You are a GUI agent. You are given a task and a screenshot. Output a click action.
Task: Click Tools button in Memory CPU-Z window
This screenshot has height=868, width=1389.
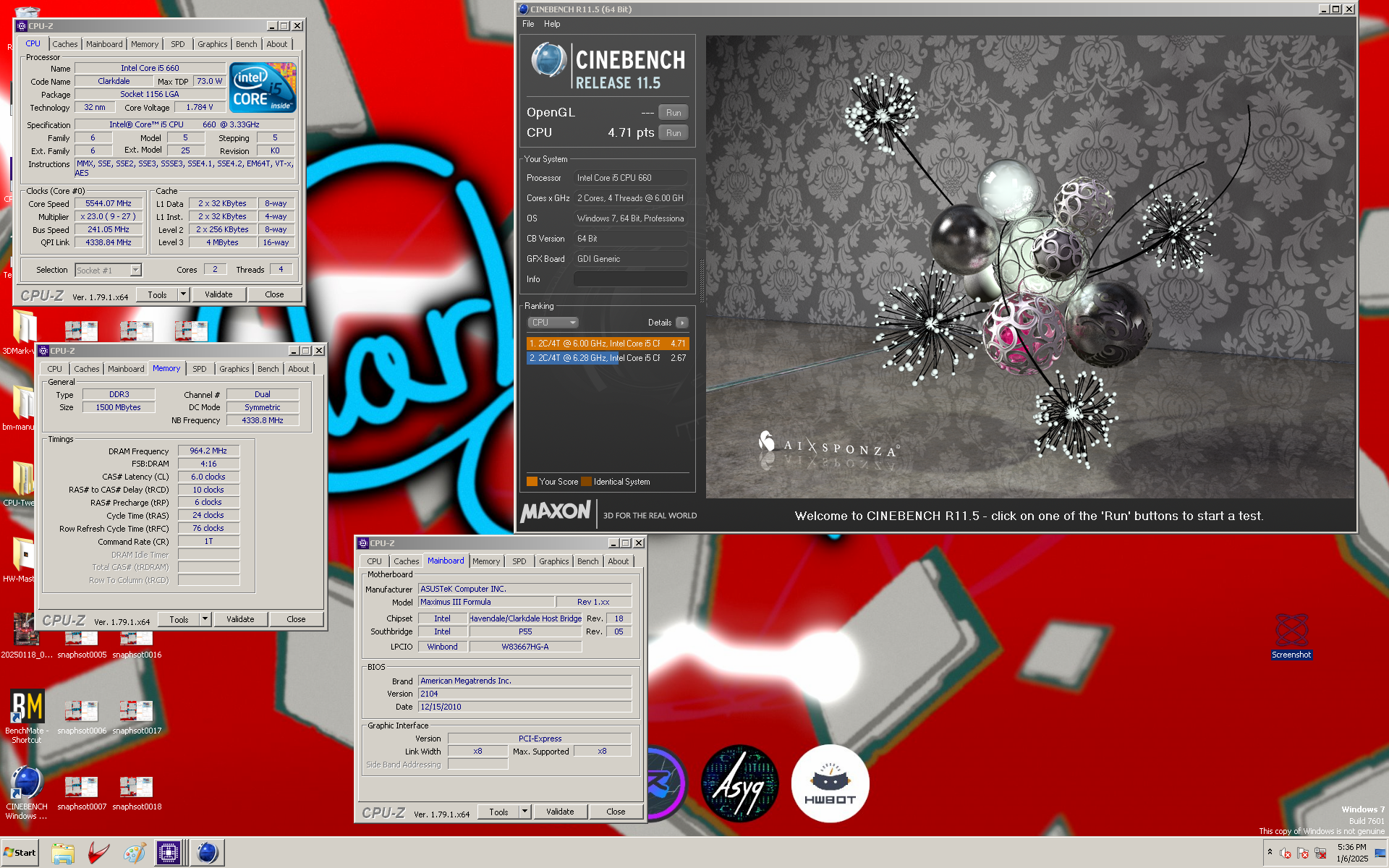click(x=179, y=619)
